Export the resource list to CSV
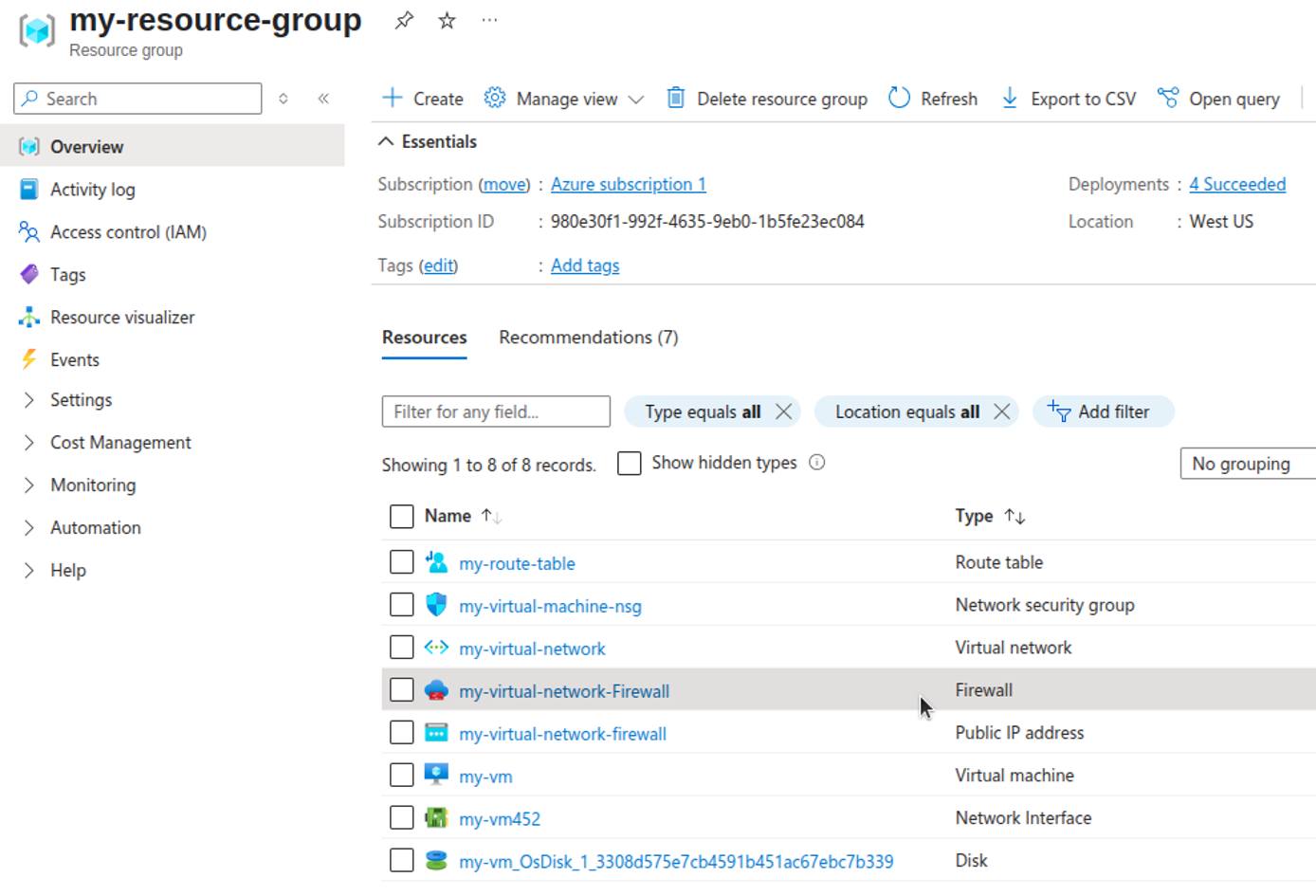 coord(1067,98)
